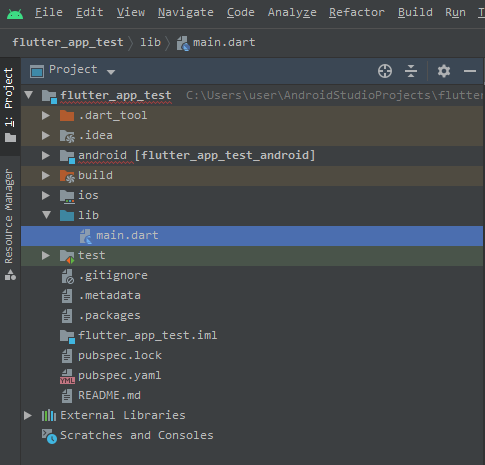
Task: Collapse the lib folder arrow
Action: pos(47,215)
